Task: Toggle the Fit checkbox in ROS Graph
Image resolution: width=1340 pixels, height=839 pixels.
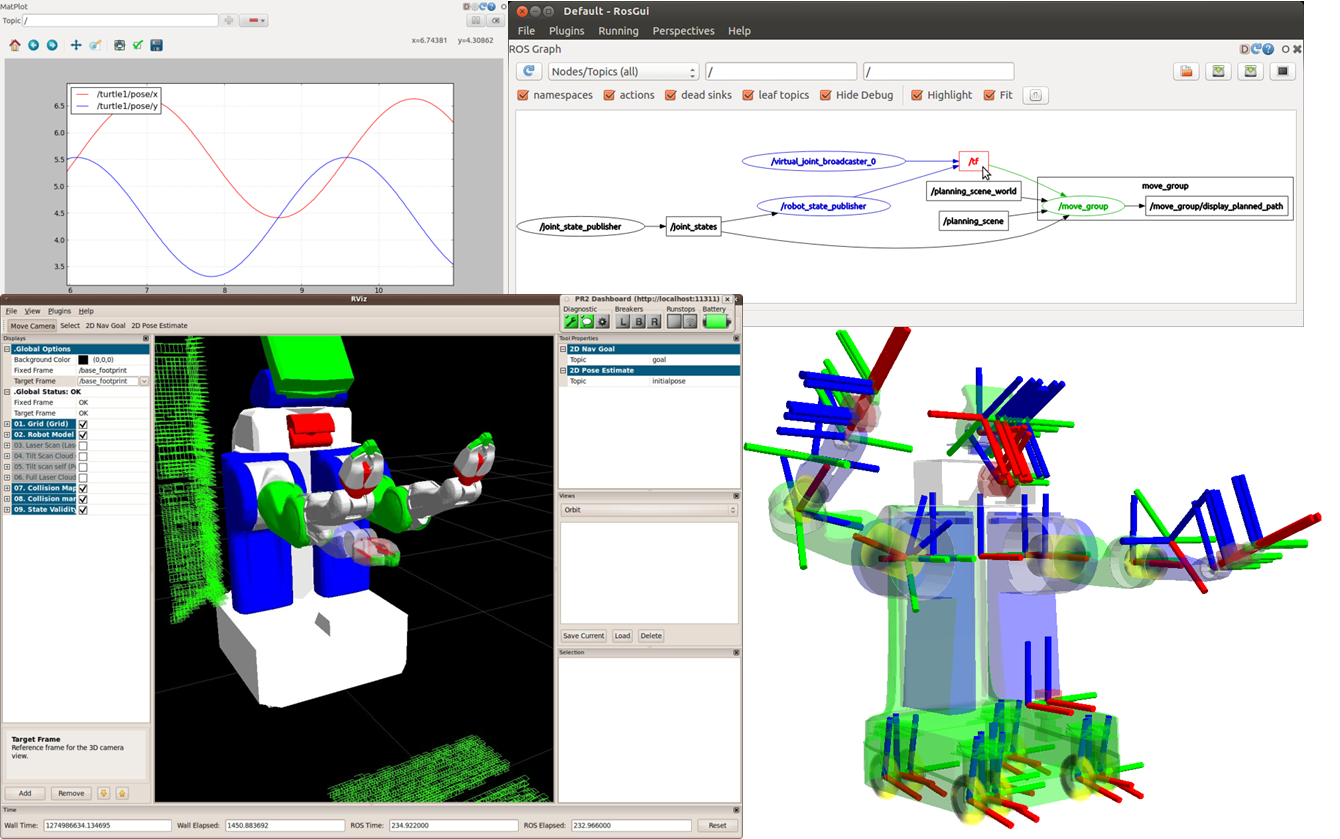Action: pos(990,95)
